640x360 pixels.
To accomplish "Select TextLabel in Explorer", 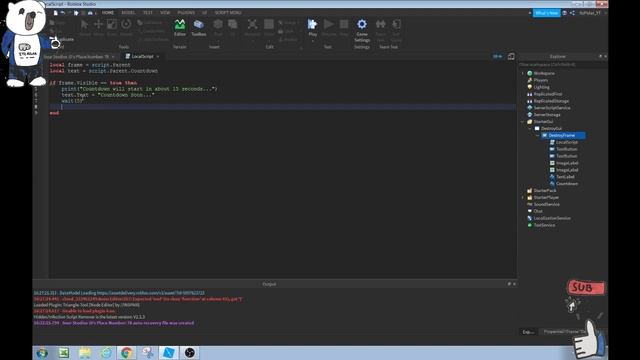I will click(x=565, y=177).
